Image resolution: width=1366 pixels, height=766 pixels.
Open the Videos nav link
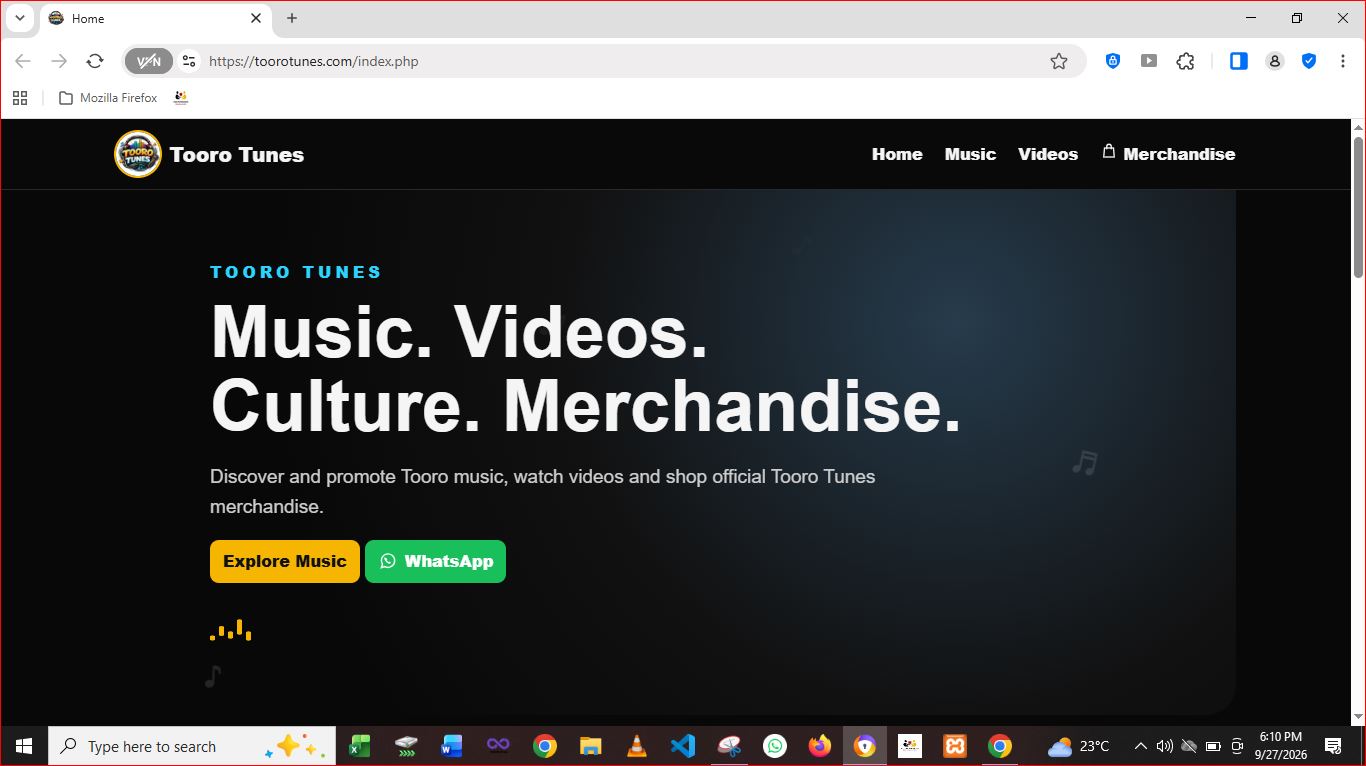[1048, 154]
